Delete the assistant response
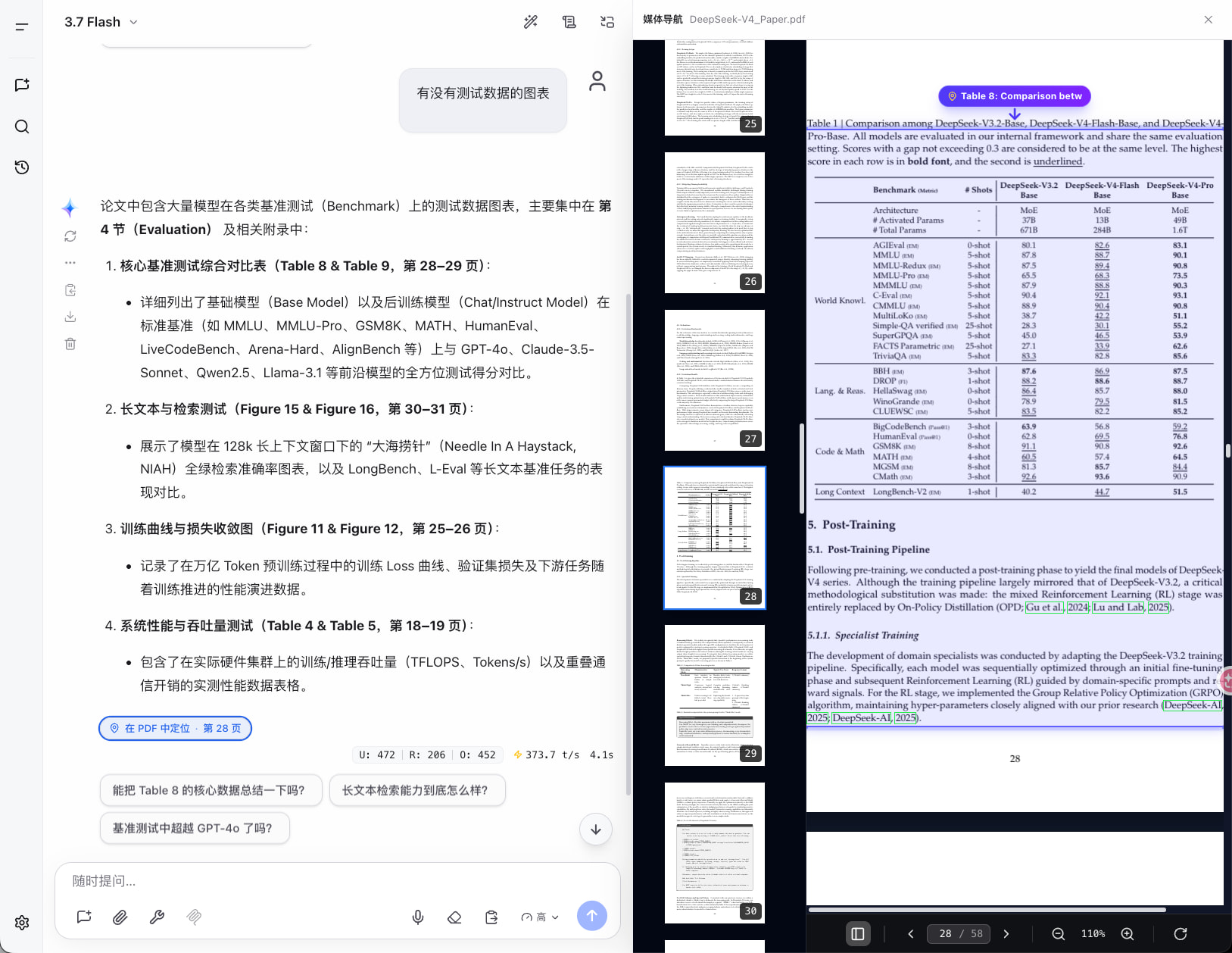This screenshot has height=953, width=1232. 70,344
